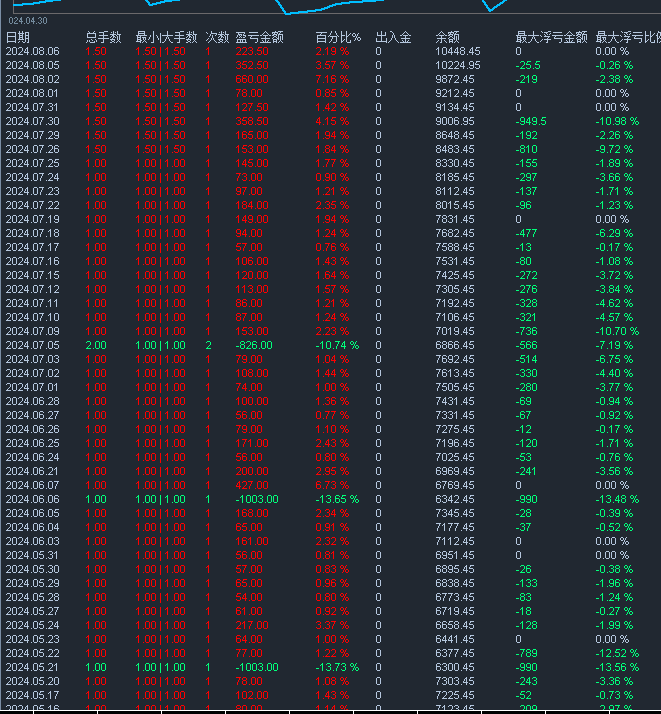The image size is (661, 714).
Task: Click the -949.5 max floating loss cell
Action: [x=531, y=121]
